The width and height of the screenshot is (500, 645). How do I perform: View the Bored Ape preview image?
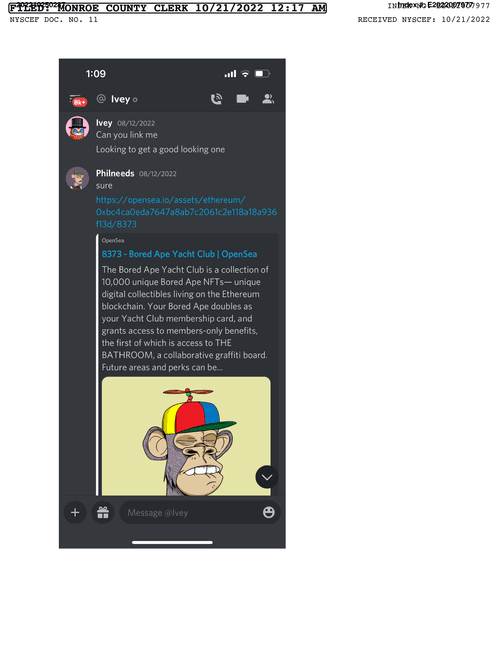click(186, 436)
